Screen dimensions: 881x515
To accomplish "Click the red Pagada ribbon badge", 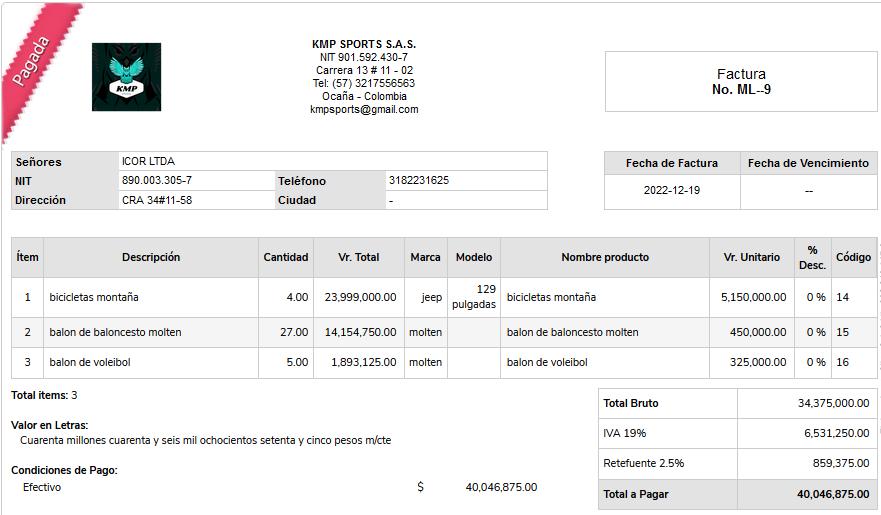I will [x=35, y=63].
